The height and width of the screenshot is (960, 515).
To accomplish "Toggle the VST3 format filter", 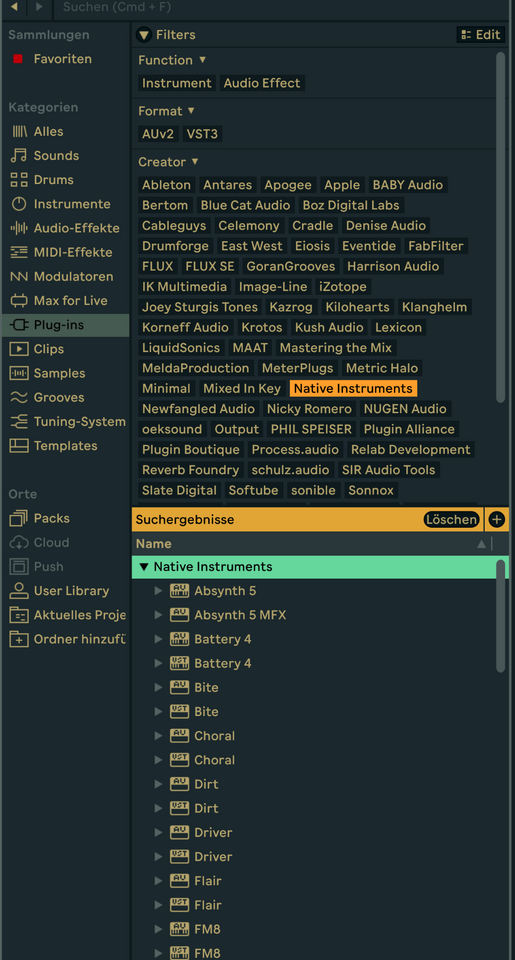I will 202,134.
